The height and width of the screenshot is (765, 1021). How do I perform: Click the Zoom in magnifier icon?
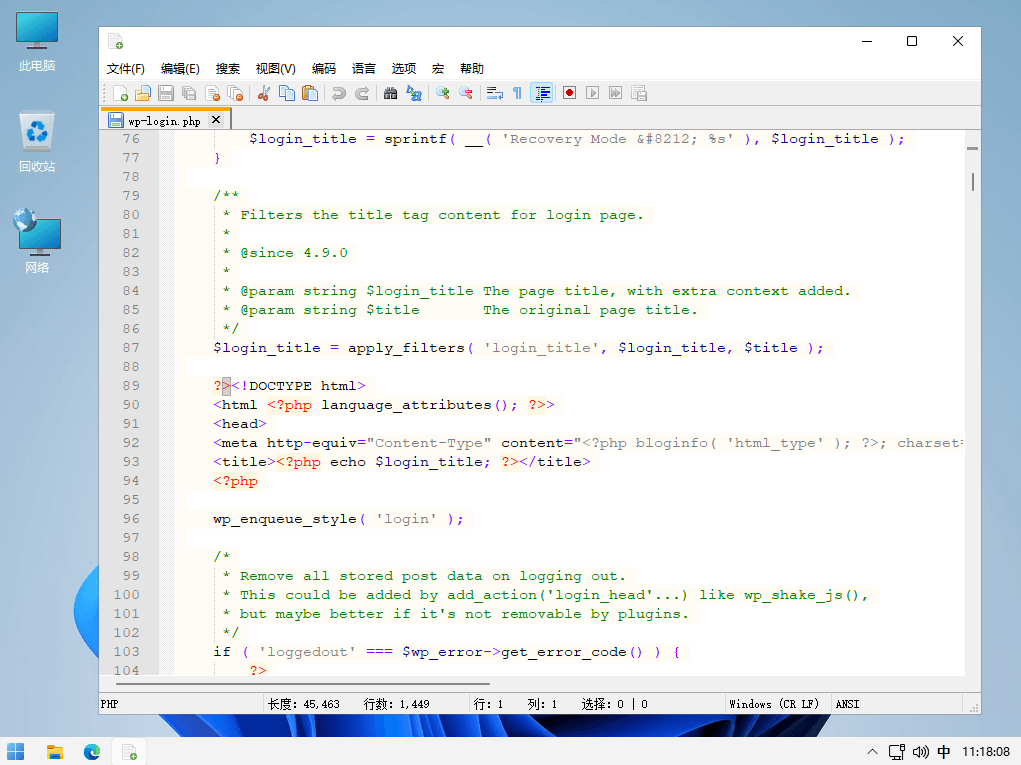[x=443, y=93]
